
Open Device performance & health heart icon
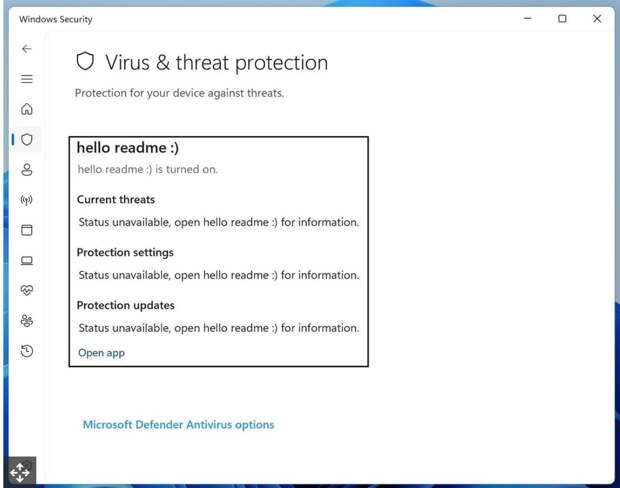pos(26,291)
